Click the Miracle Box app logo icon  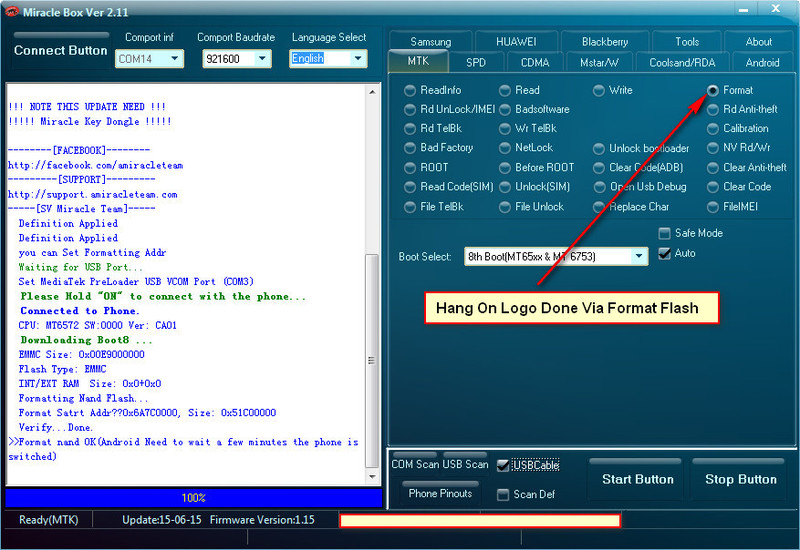tap(11, 11)
